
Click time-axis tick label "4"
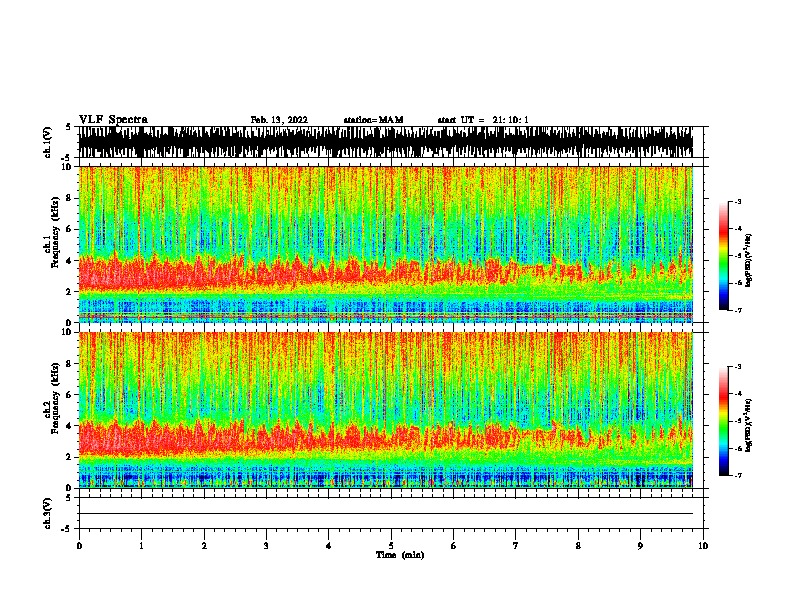[329, 546]
